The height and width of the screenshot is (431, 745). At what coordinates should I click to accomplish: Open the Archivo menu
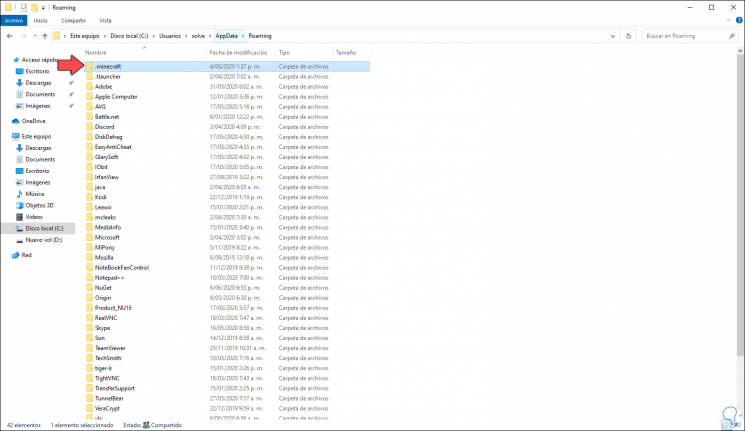[x=14, y=20]
